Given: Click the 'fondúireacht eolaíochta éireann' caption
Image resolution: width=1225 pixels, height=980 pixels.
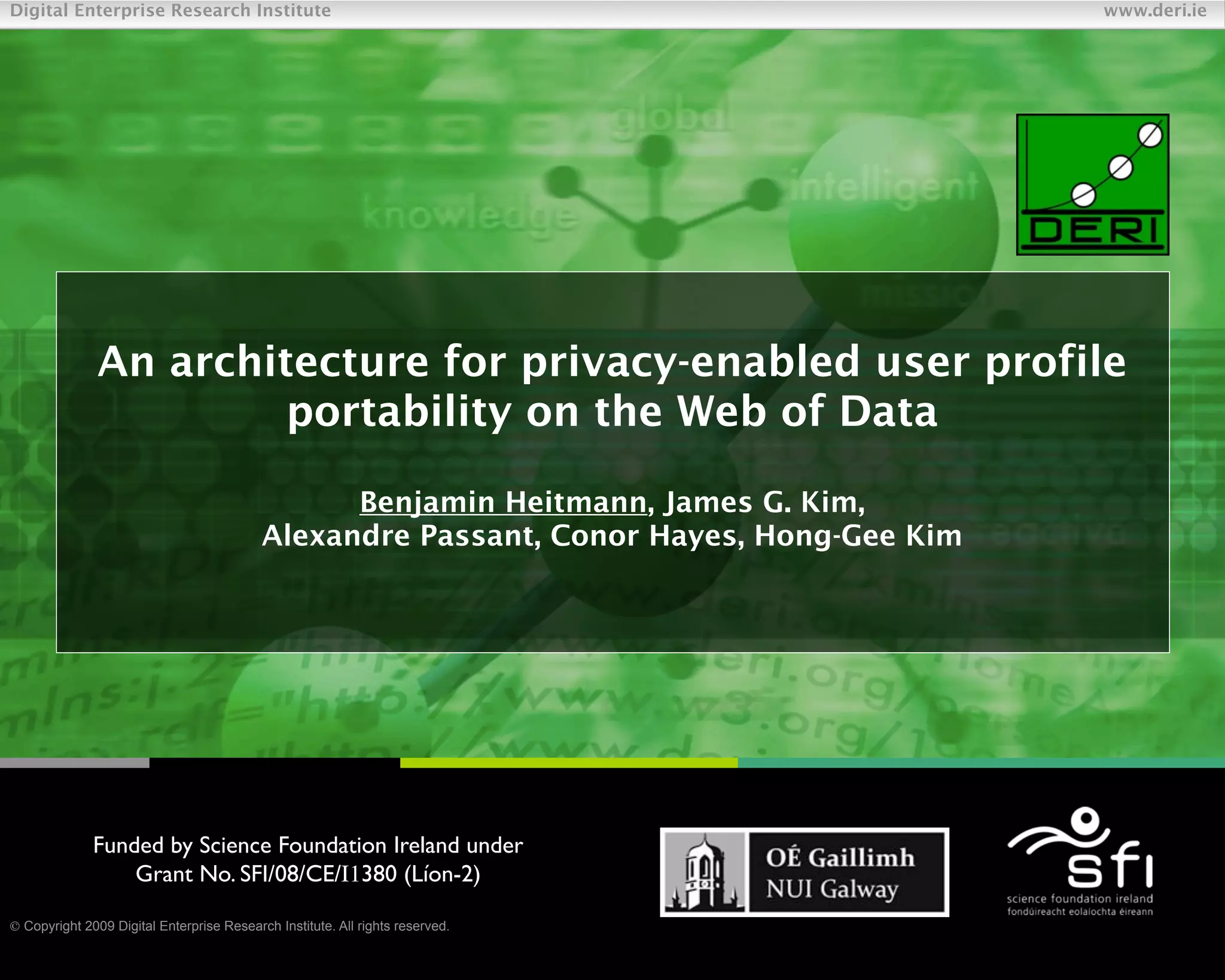Looking at the screenshot, I should coord(1080,912).
